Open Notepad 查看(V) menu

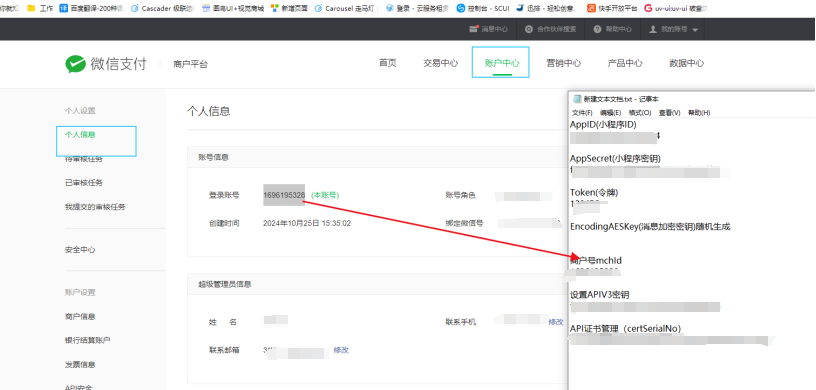click(669, 112)
